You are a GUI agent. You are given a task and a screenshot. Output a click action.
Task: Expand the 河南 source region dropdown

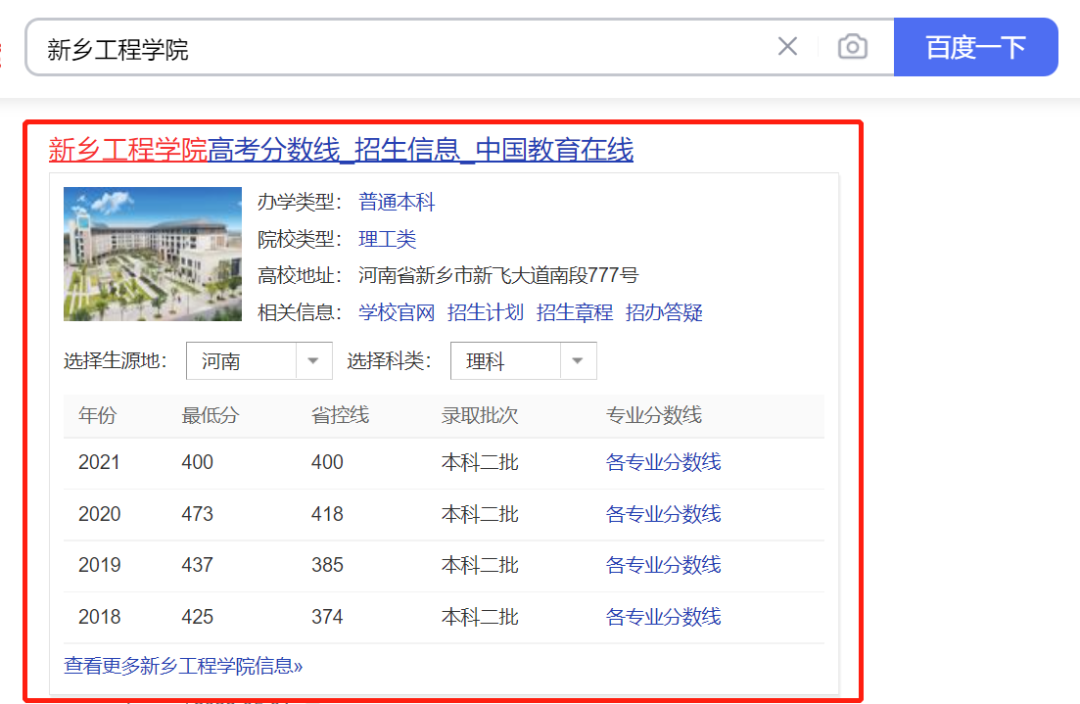pyautogui.click(x=259, y=361)
